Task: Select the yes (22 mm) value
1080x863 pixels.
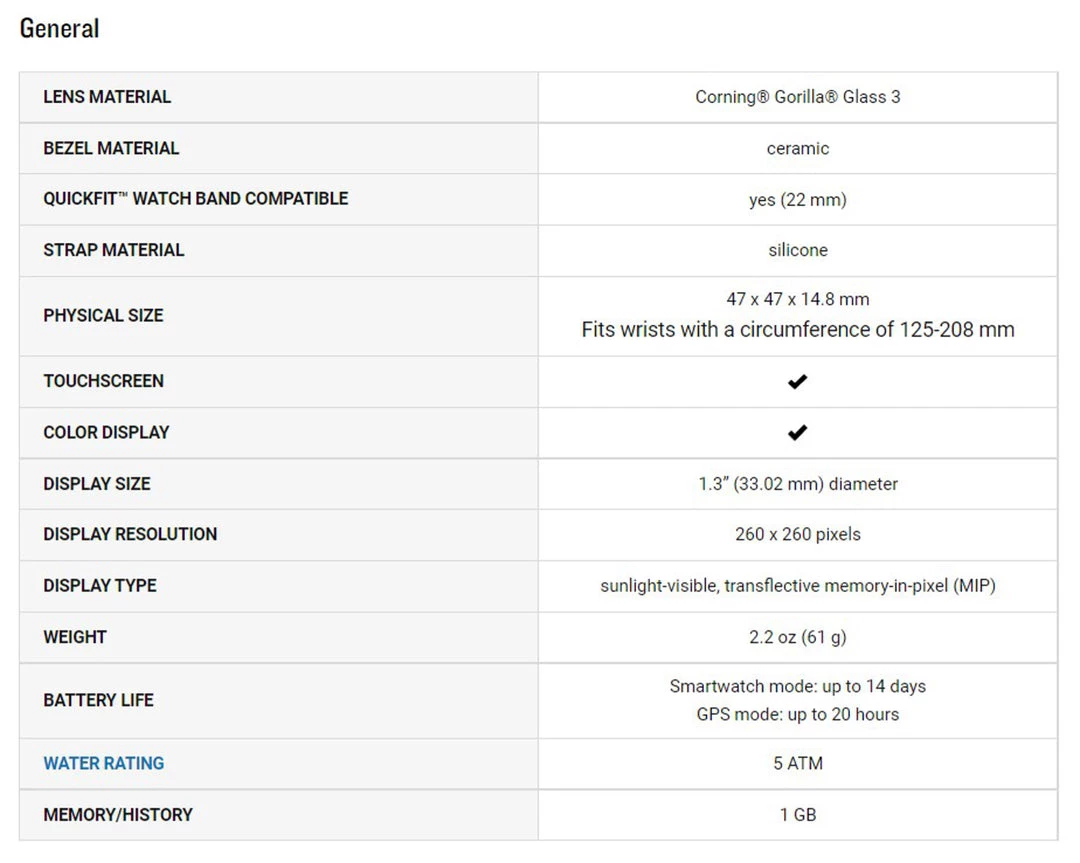Action: pos(797,200)
